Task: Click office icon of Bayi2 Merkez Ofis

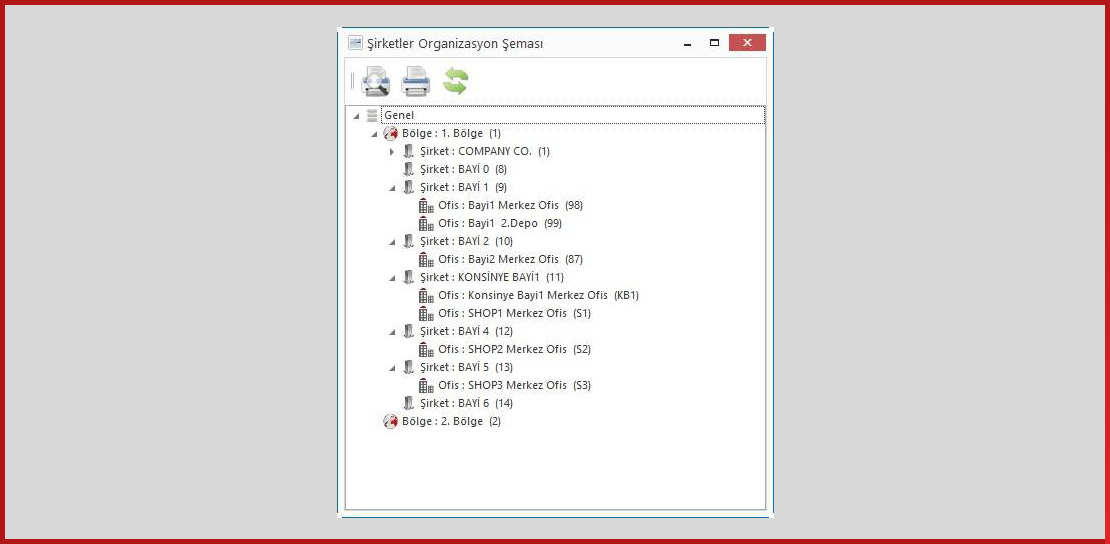Action: pyautogui.click(x=426, y=259)
